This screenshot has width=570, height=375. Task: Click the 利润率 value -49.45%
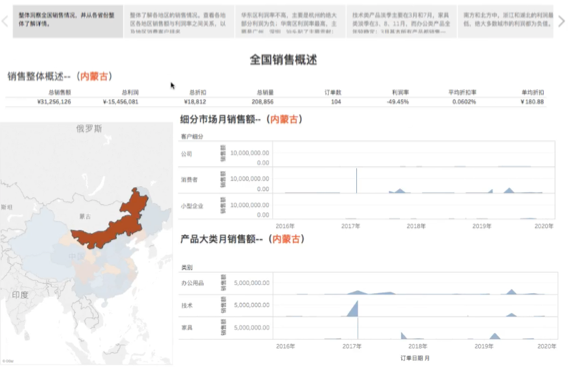(x=398, y=102)
